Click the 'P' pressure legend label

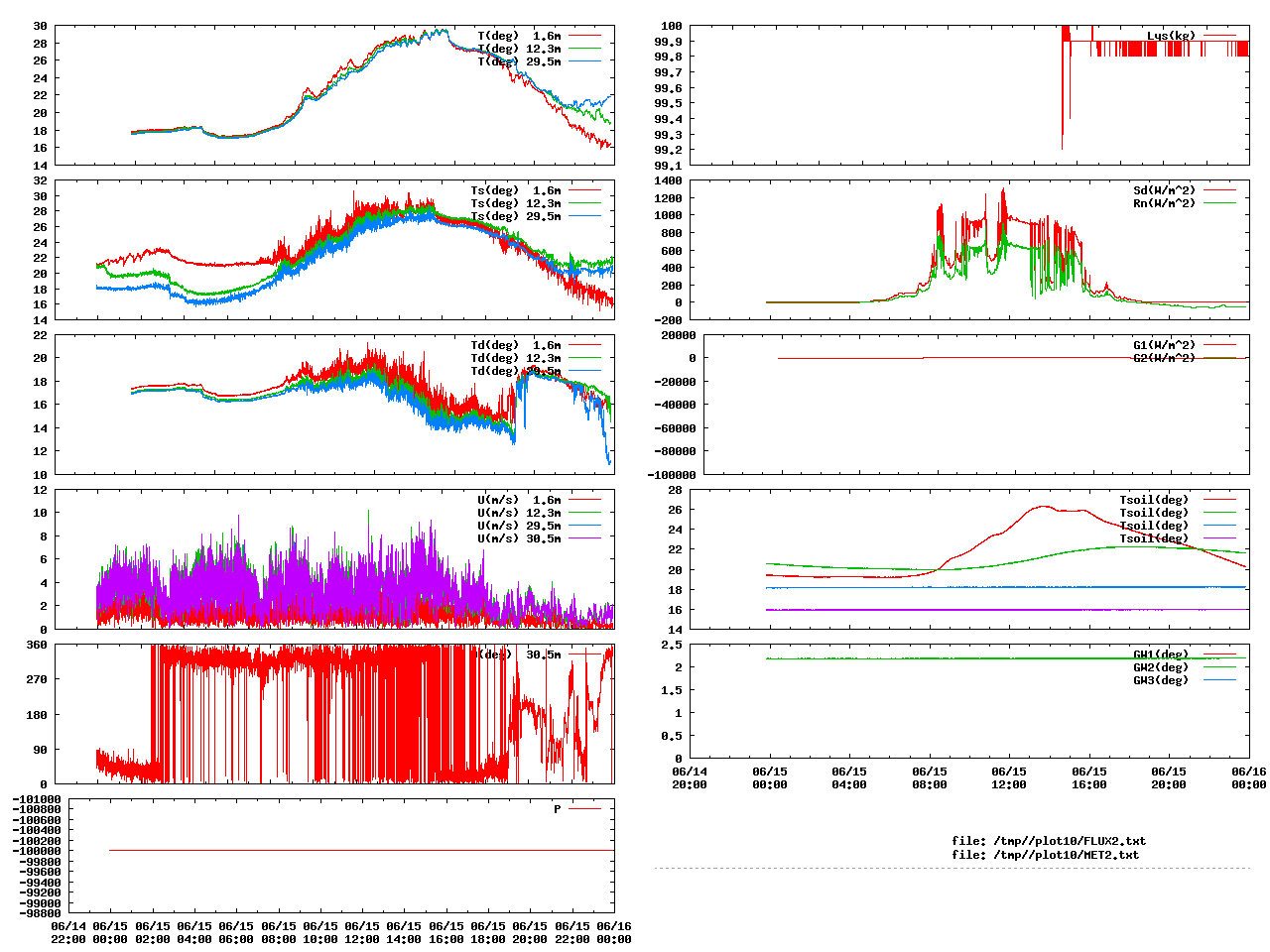(x=558, y=809)
